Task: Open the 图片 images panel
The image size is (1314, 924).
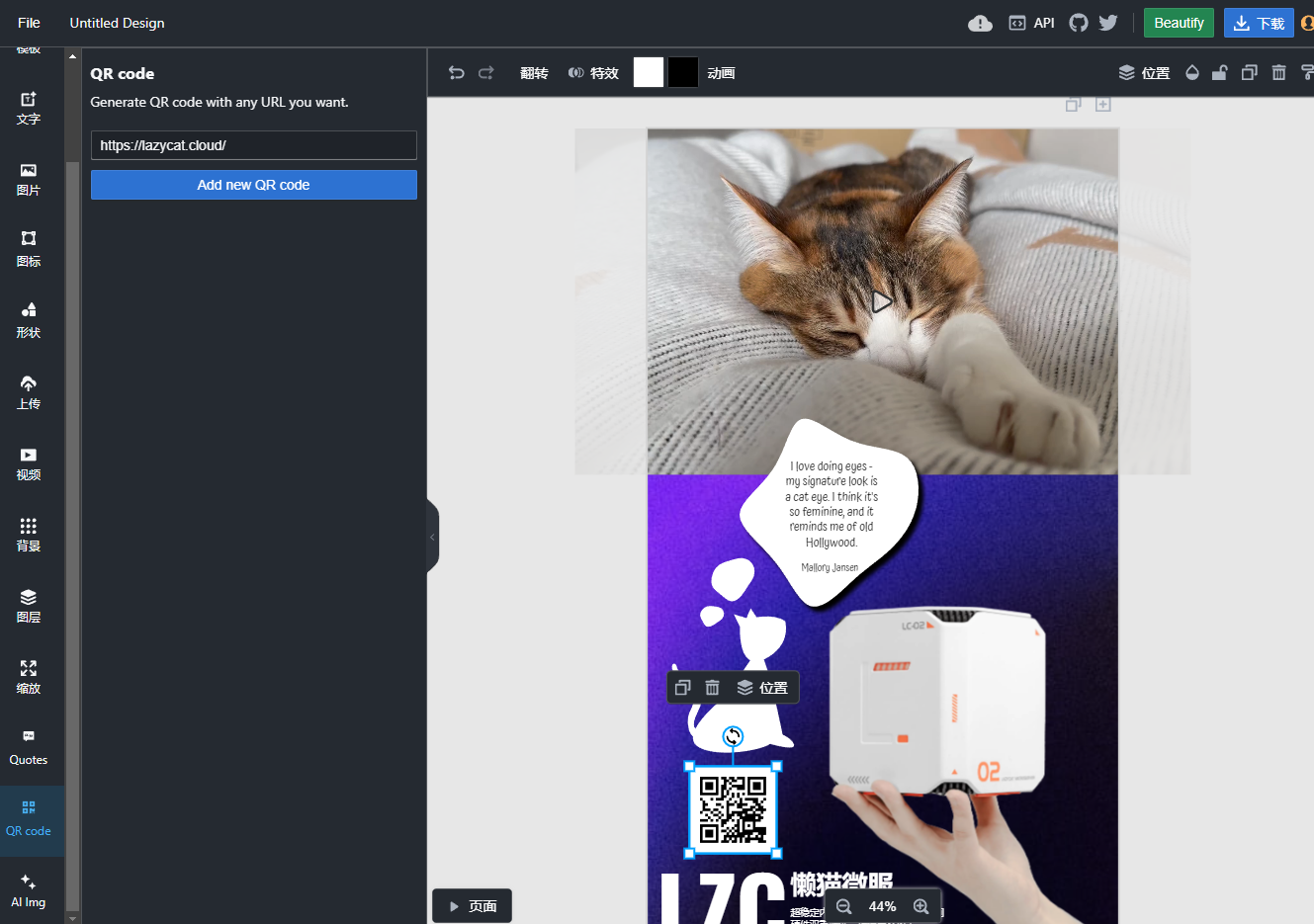Action: pyautogui.click(x=29, y=179)
